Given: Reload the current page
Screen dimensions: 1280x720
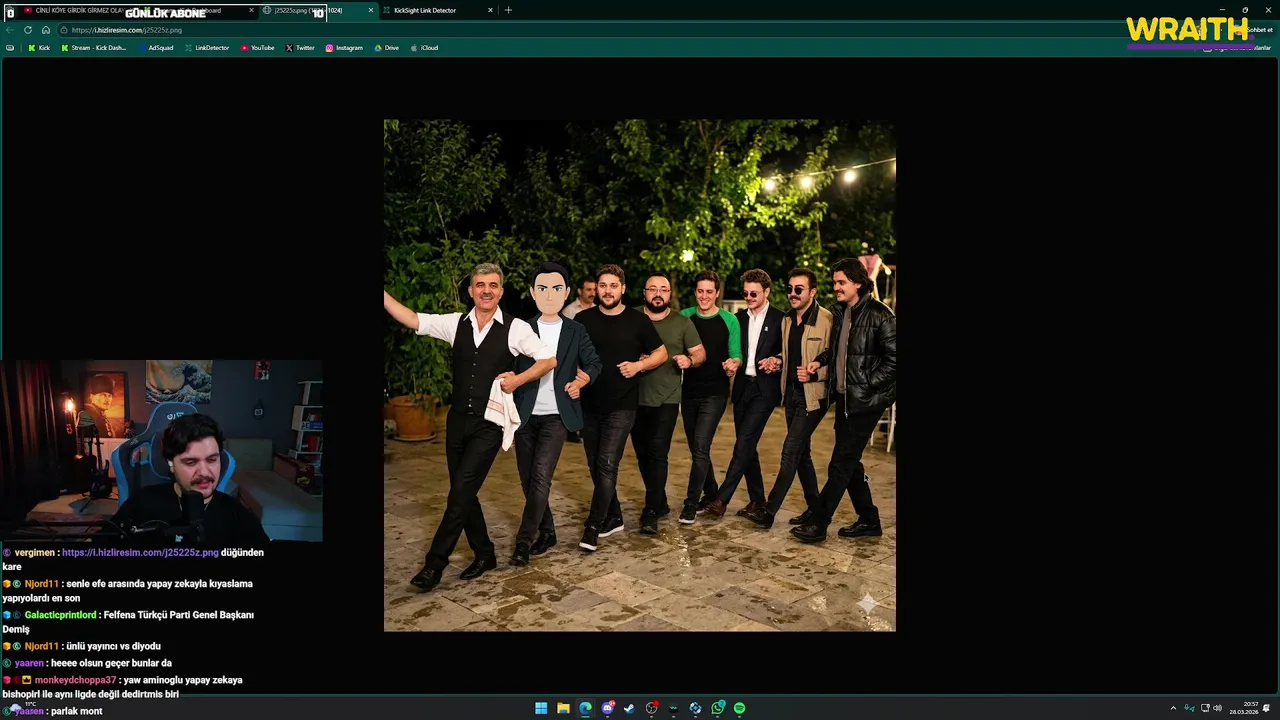Looking at the screenshot, I should click(x=28, y=30).
